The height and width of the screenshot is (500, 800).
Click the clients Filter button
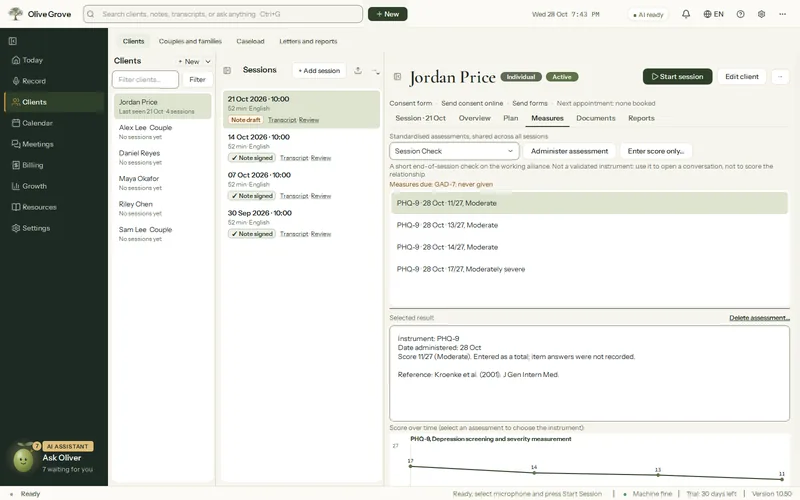197,80
